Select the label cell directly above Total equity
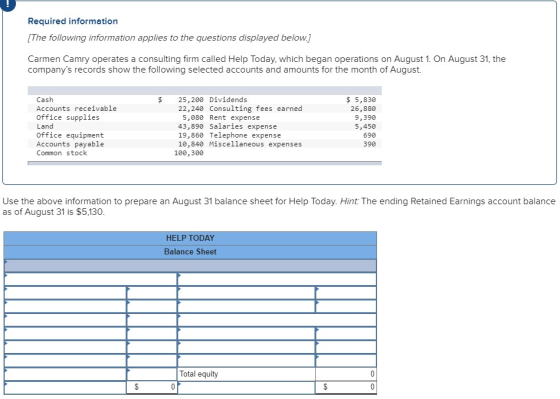 pyautogui.click(x=246, y=360)
